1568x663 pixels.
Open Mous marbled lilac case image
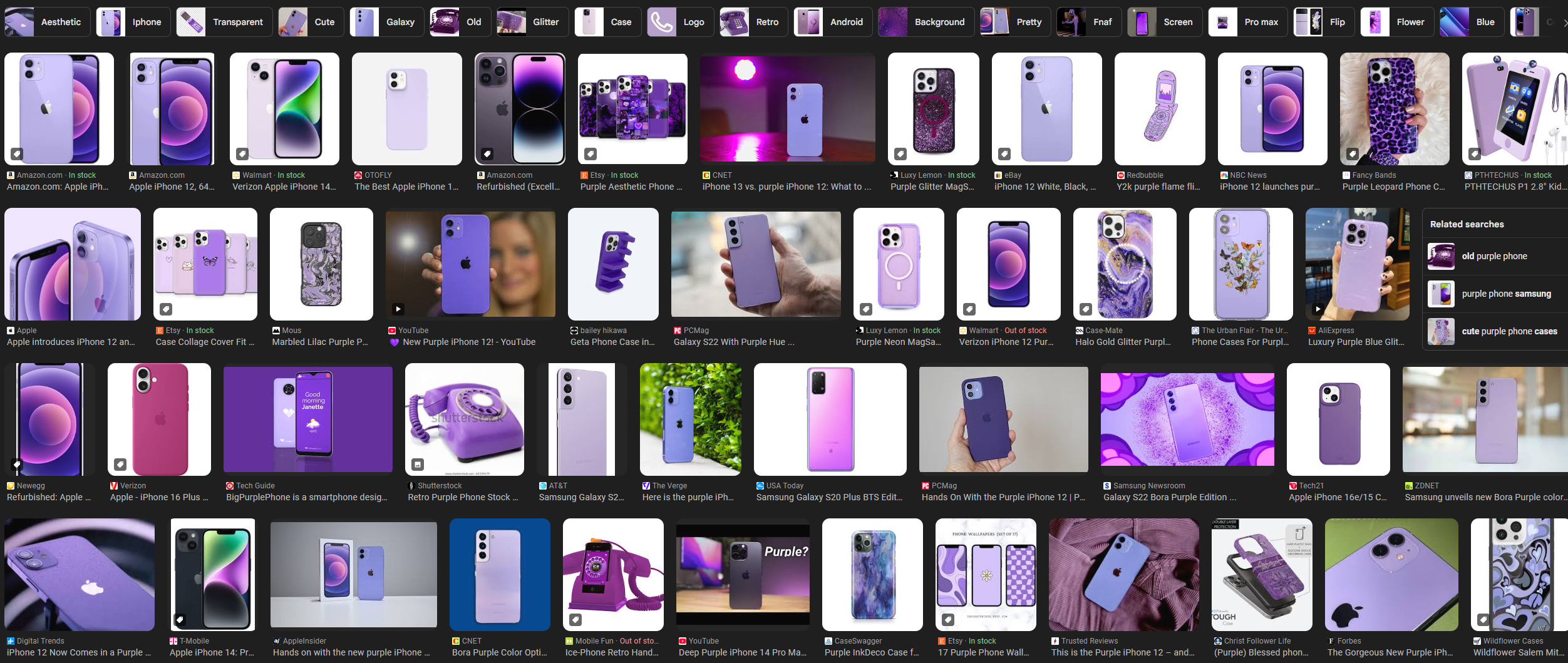click(x=321, y=264)
